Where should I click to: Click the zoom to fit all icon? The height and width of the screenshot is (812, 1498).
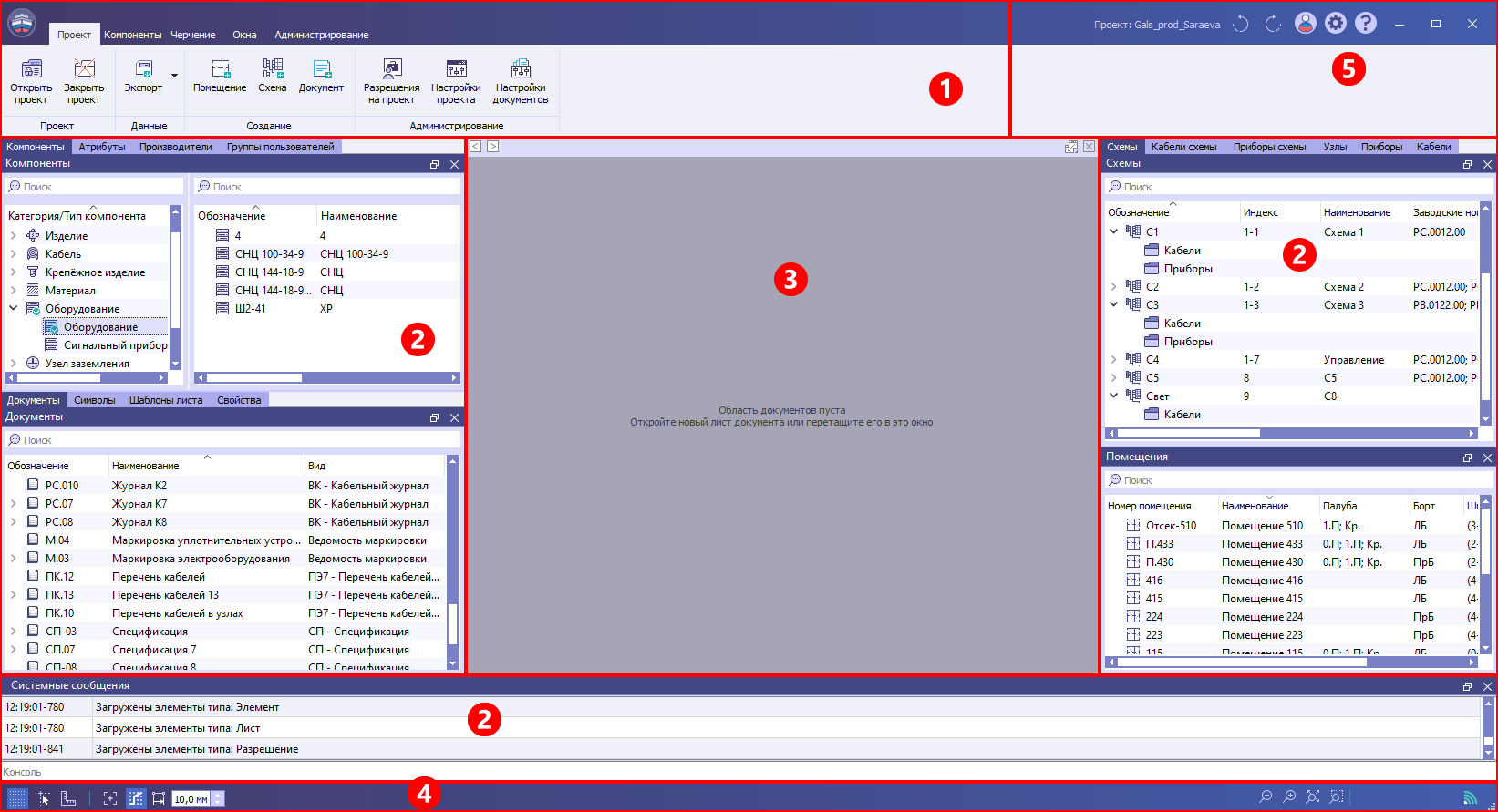click(x=1313, y=797)
